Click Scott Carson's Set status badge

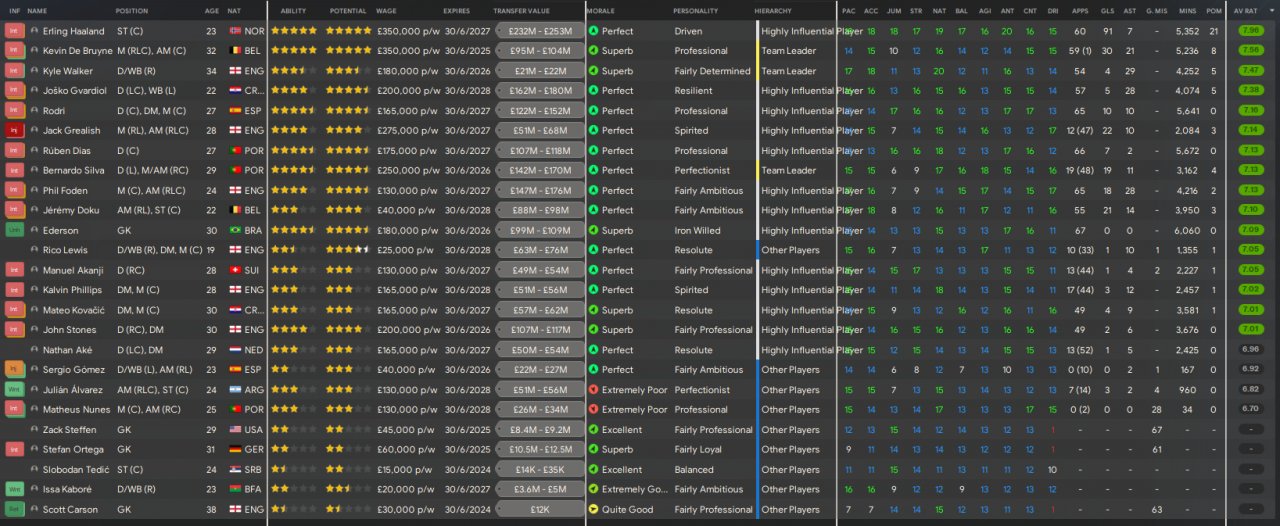coord(14,509)
